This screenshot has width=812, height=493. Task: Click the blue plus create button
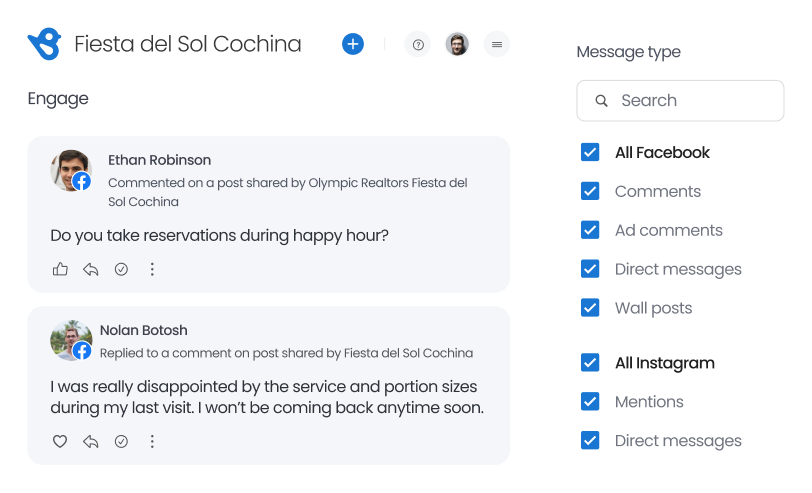pos(352,44)
